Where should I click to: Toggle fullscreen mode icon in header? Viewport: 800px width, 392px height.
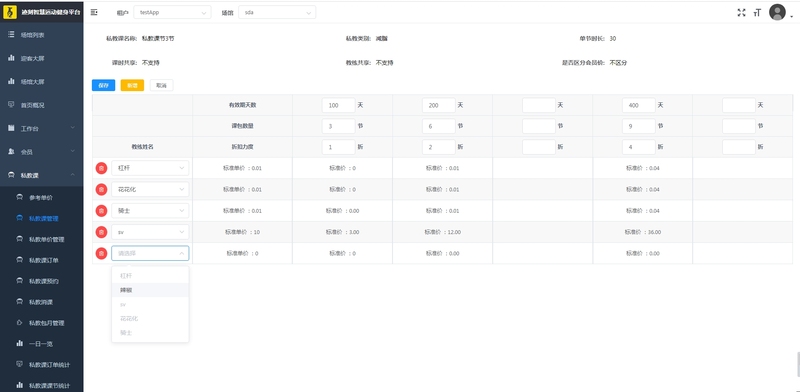[741, 13]
